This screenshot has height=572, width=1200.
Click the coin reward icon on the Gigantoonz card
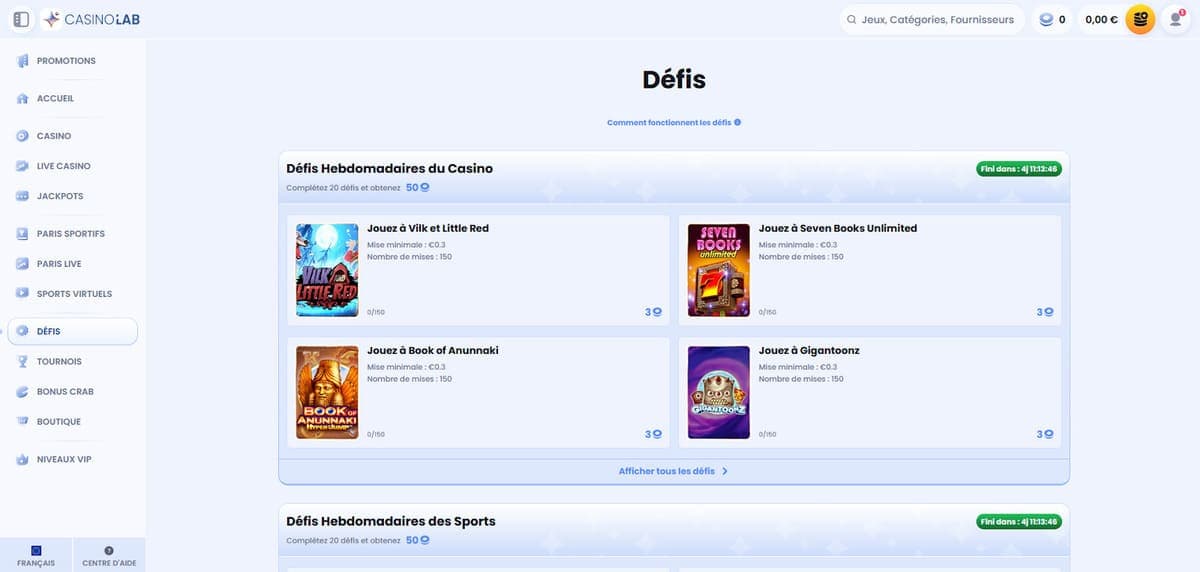point(1049,434)
